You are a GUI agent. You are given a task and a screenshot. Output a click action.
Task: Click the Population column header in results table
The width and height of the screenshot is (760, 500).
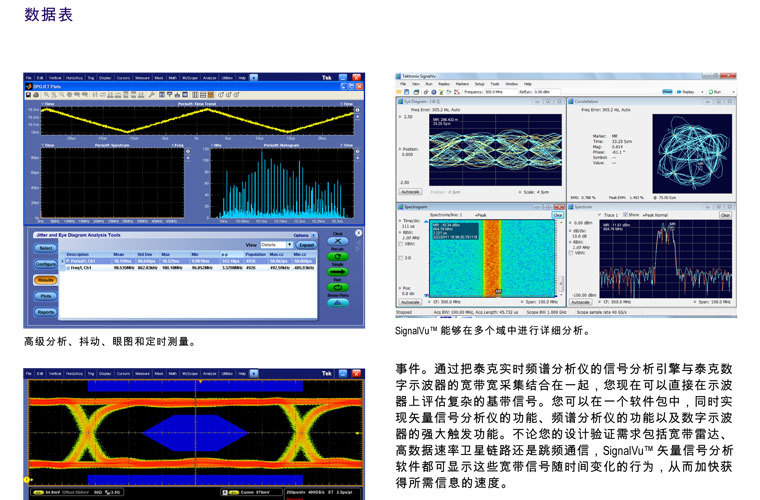point(255,254)
